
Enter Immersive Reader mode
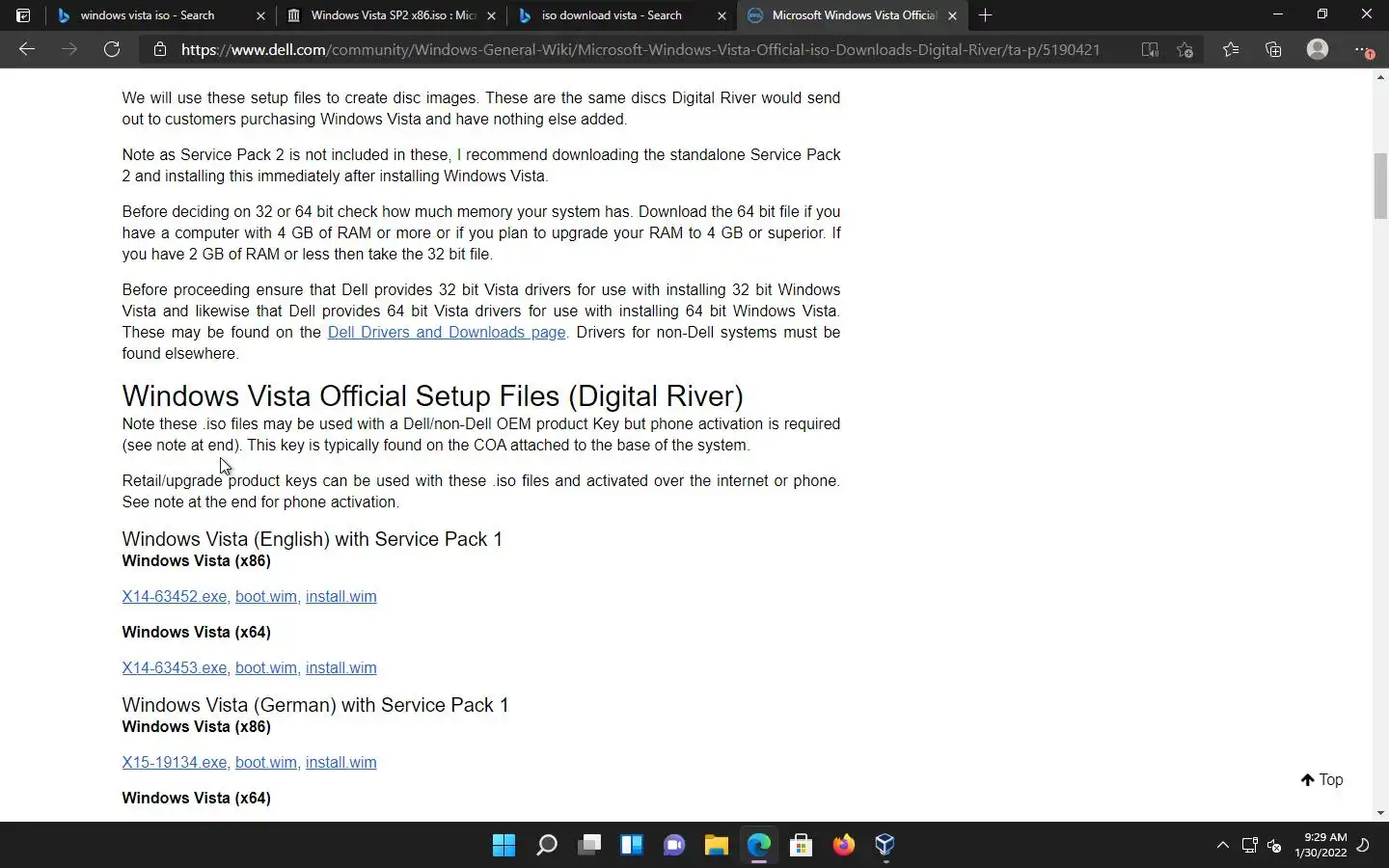[1150, 49]
